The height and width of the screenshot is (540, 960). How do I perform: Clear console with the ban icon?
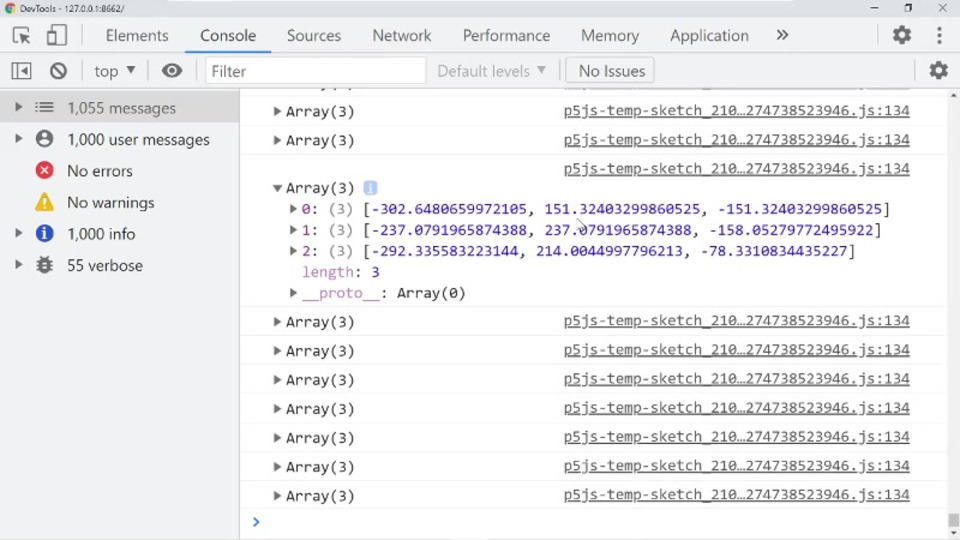[x=58, y=71]
